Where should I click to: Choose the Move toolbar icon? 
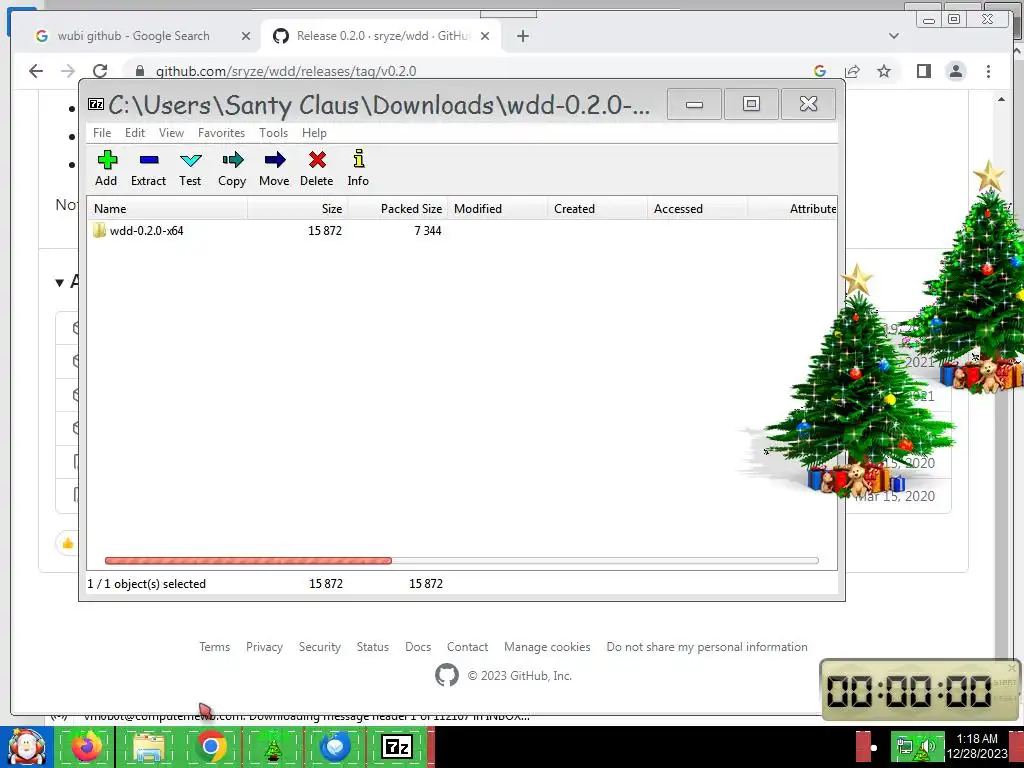(274, 168)
